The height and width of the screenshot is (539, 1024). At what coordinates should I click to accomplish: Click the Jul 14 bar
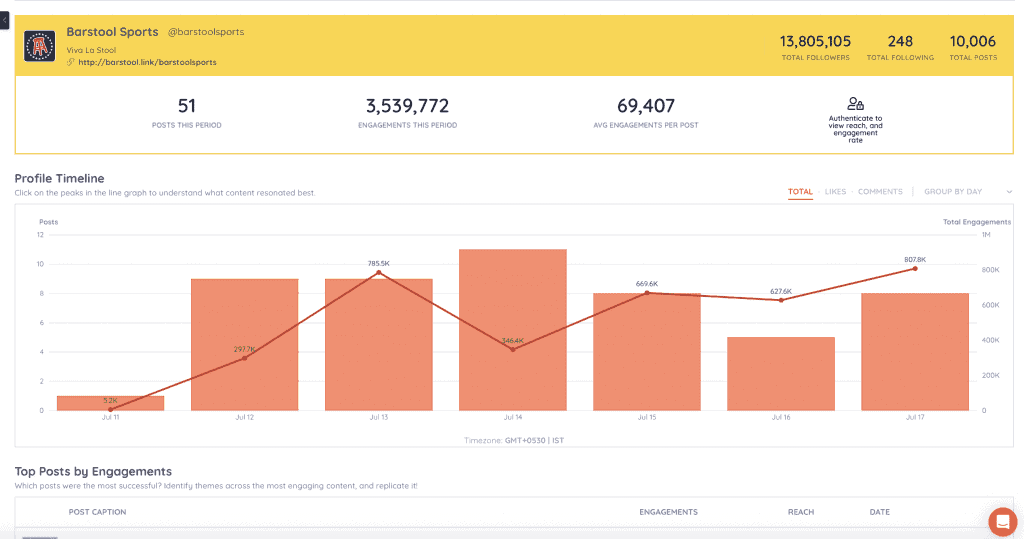click(x=513, y=330)
